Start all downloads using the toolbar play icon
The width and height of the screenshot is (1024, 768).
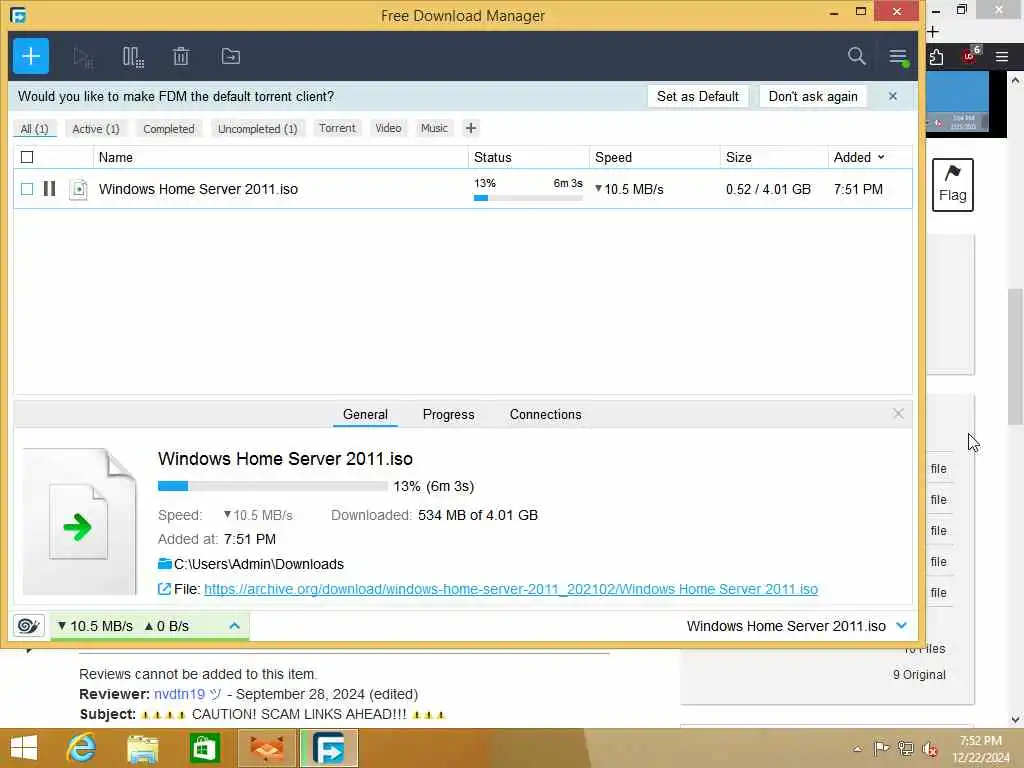coord(83,57)
